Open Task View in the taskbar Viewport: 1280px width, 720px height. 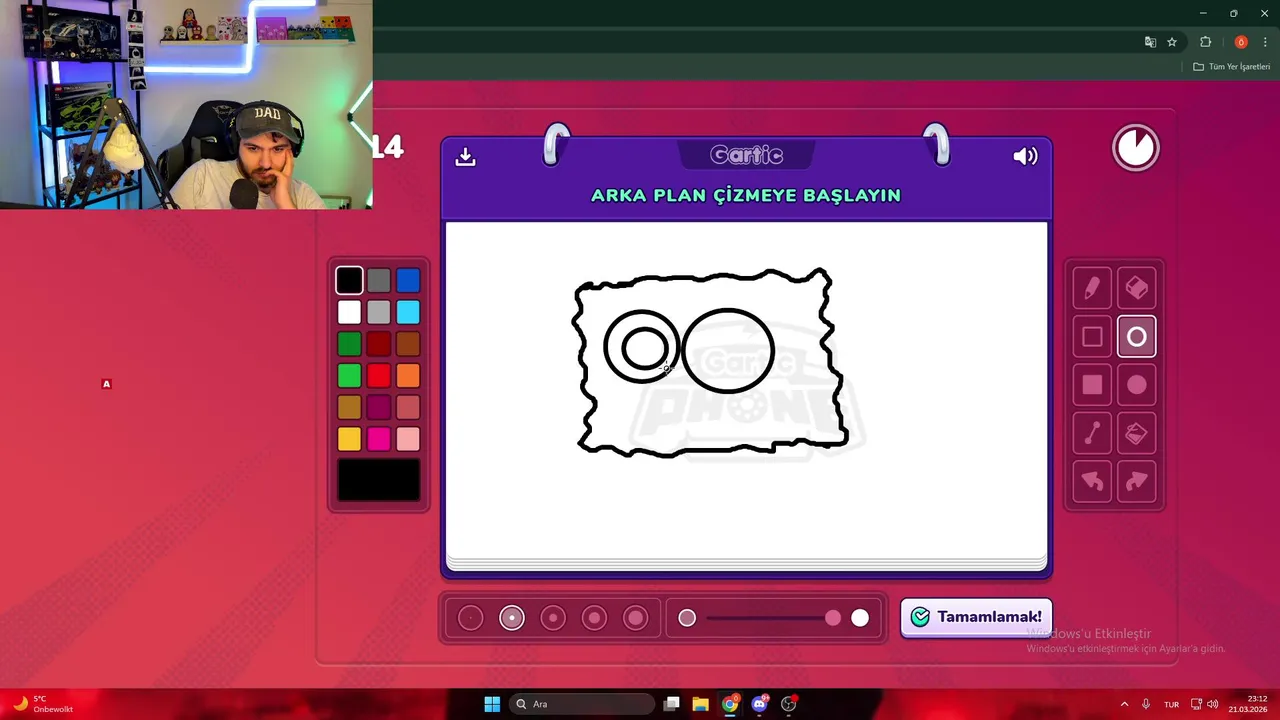(x=672, y=704)
